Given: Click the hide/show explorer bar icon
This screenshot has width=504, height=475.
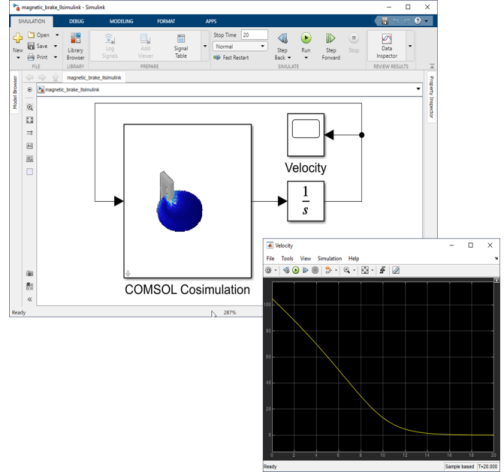Looking at the screenshot, I should tap(30, 89).
